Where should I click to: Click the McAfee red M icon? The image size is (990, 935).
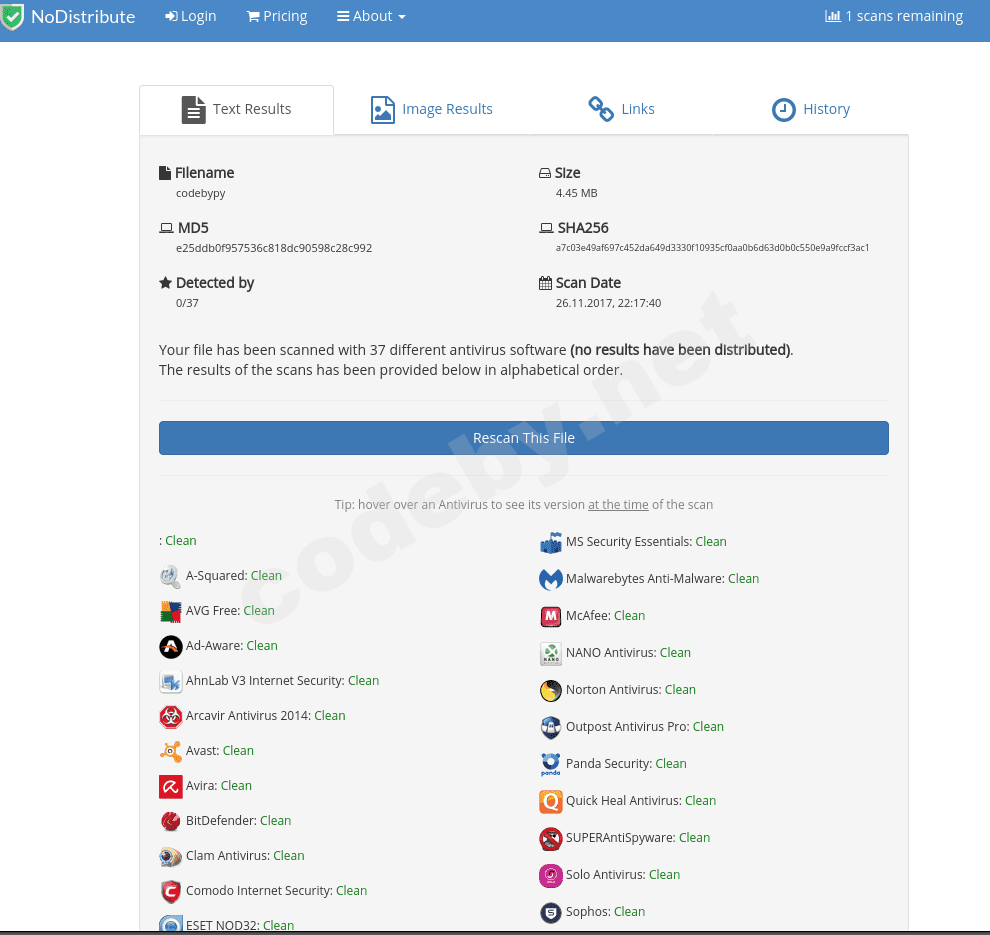tap(551, 616)
